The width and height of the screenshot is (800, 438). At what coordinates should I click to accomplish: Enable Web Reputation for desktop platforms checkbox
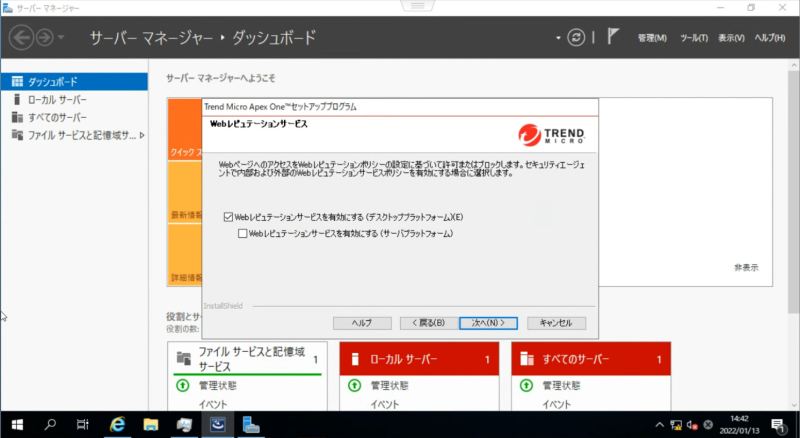[228, 217]
